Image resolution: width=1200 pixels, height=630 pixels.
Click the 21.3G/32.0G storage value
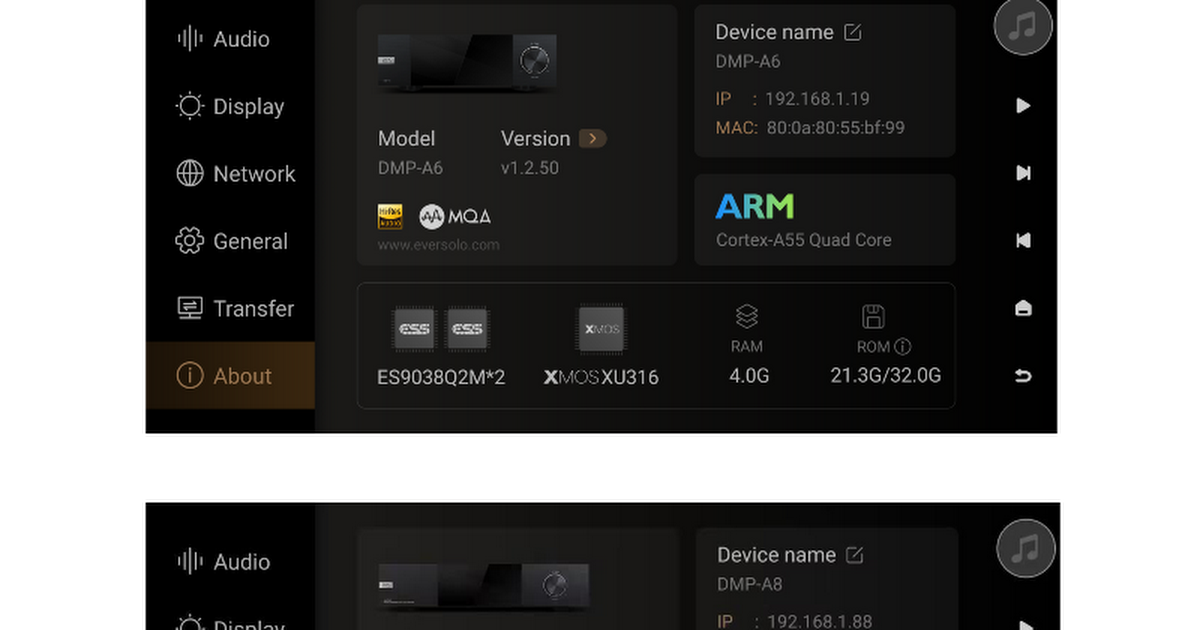[x=886, y=376]
